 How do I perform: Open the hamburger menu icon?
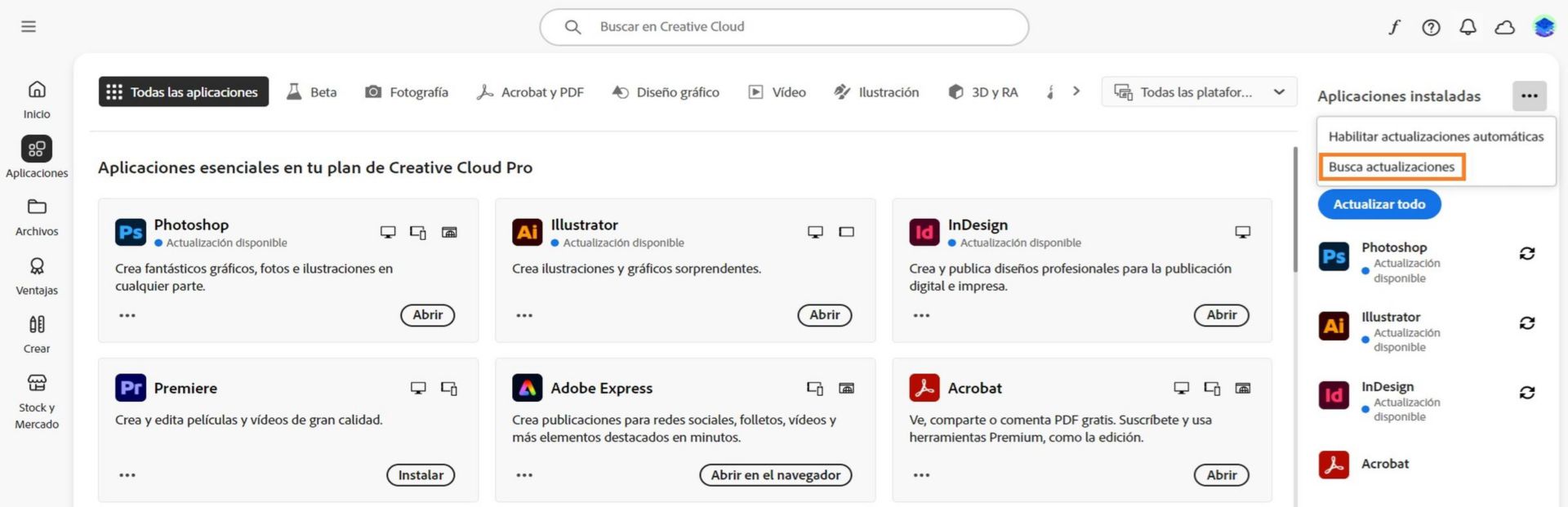(29, 27)
